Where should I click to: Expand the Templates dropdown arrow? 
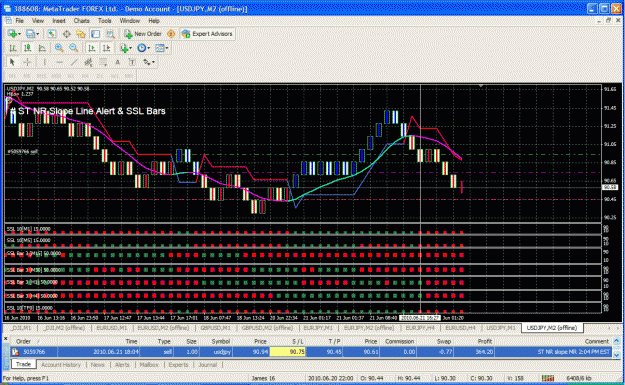[167, 49]
